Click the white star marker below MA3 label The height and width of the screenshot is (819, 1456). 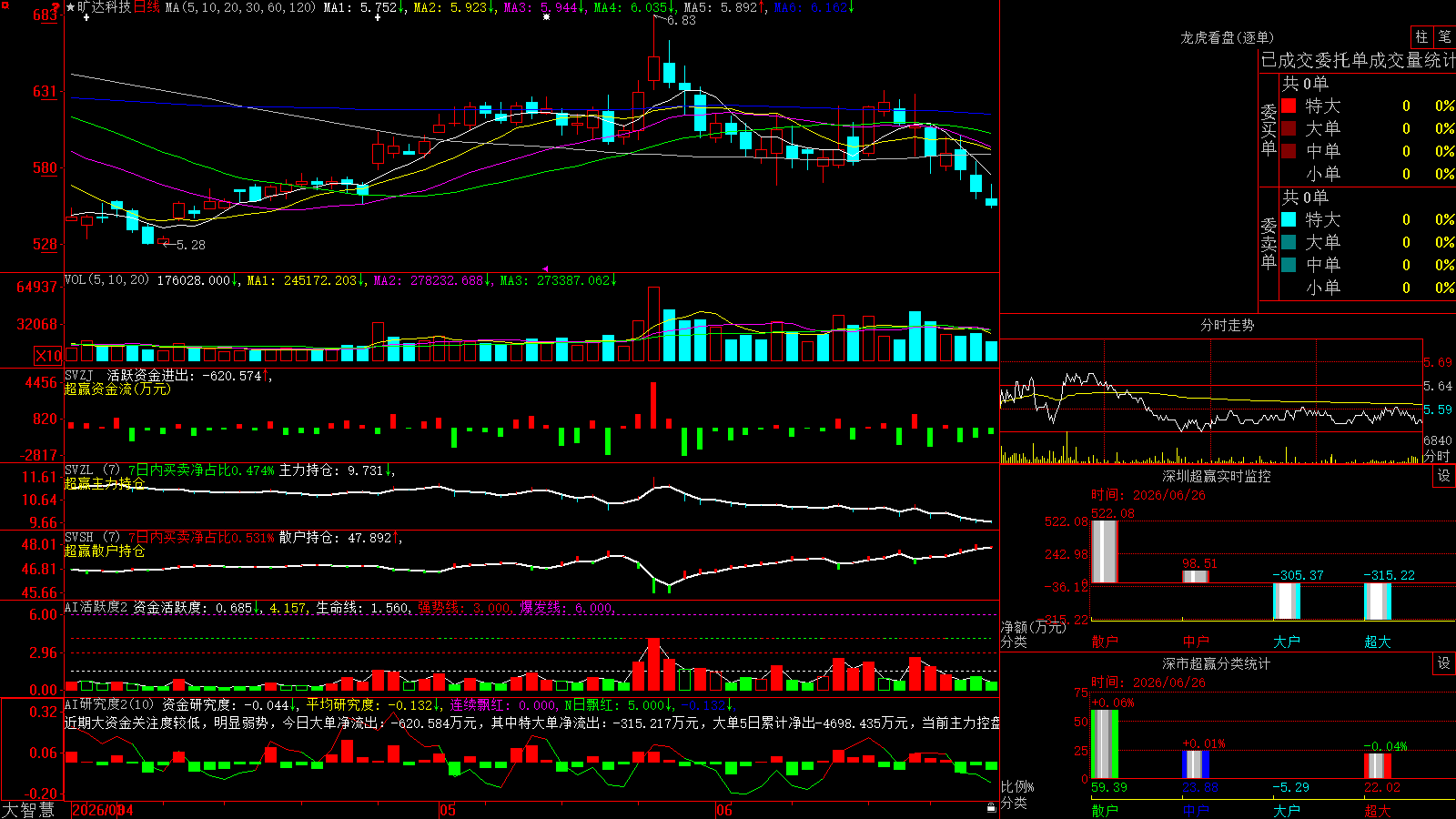click(546, 17)
